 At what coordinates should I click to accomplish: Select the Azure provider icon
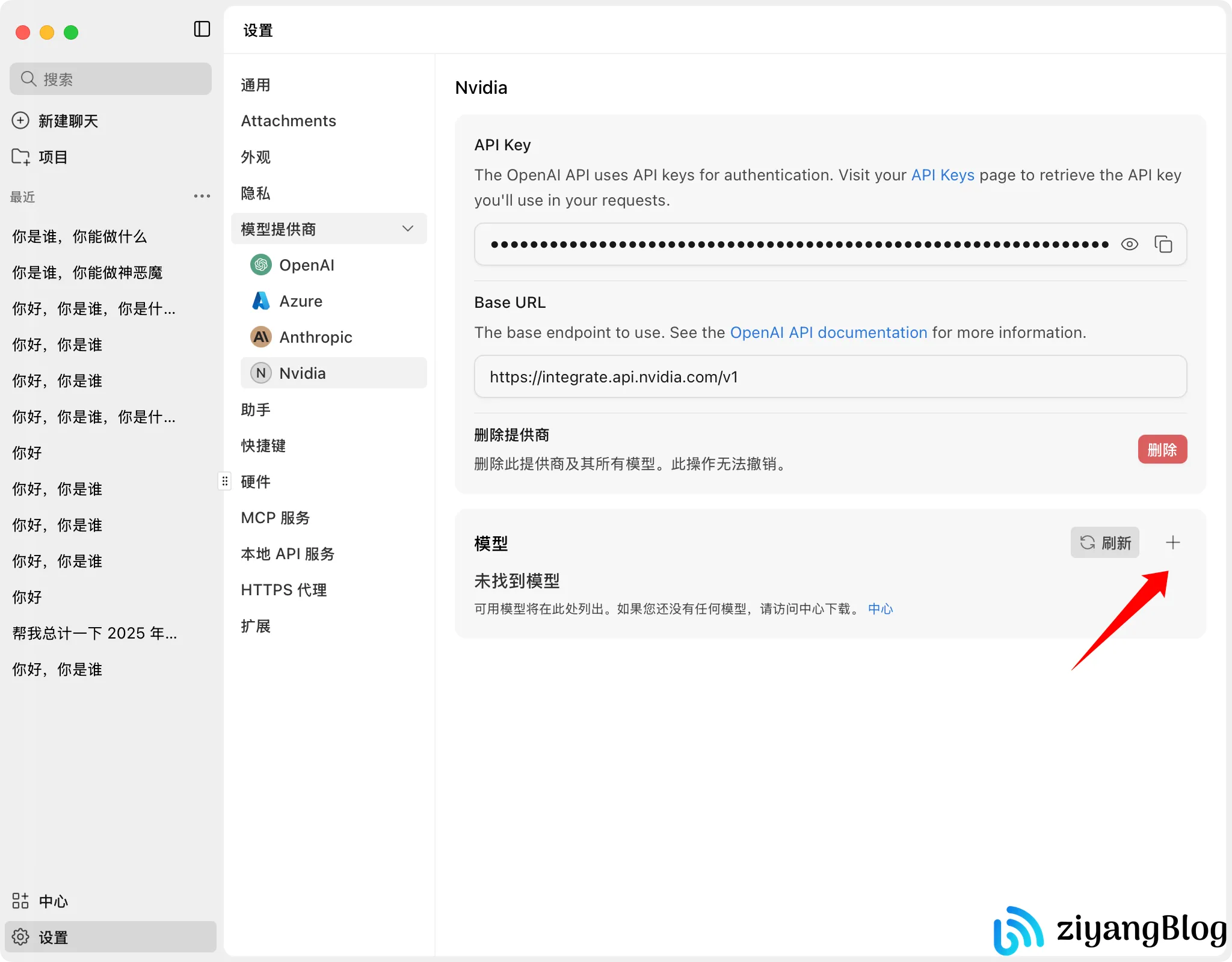click(x=260, y=301)
